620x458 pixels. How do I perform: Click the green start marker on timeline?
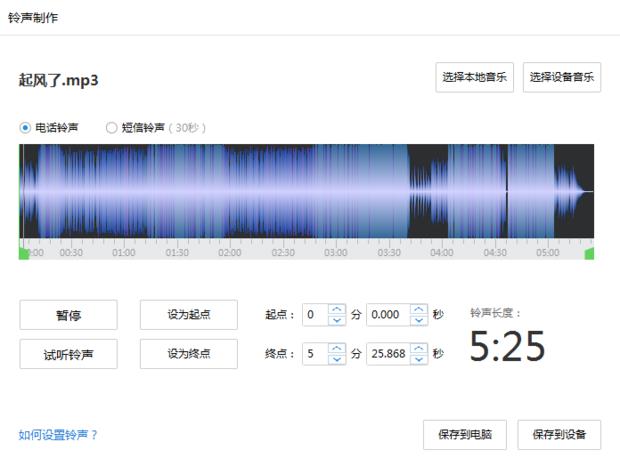coord(24,254)
